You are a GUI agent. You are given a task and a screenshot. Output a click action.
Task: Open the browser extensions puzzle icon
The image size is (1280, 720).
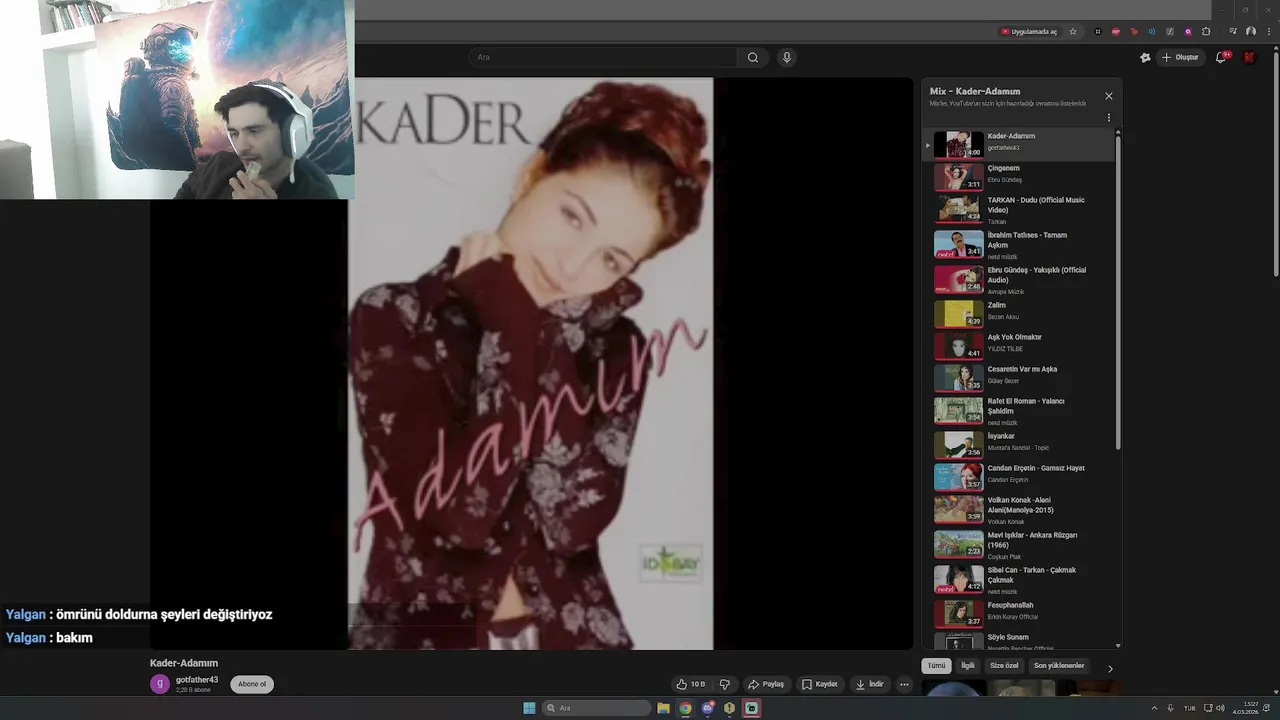pyautogui.click(x=1206, y=31)
